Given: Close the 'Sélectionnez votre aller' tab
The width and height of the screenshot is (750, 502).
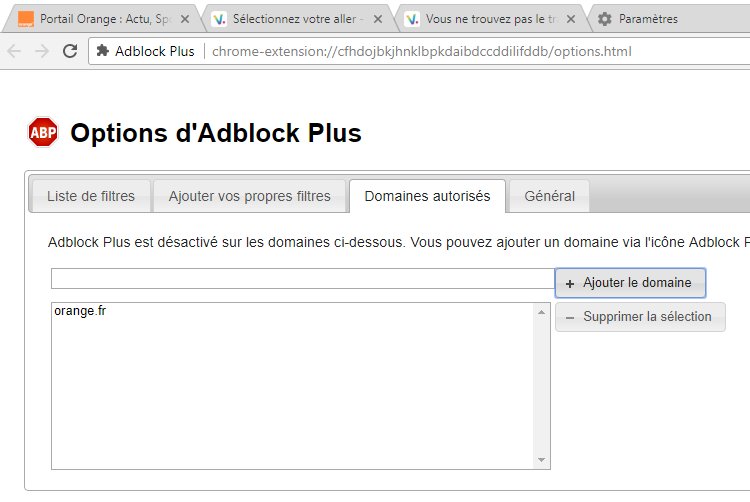Looking at the screenshot, I should (377, 19).
